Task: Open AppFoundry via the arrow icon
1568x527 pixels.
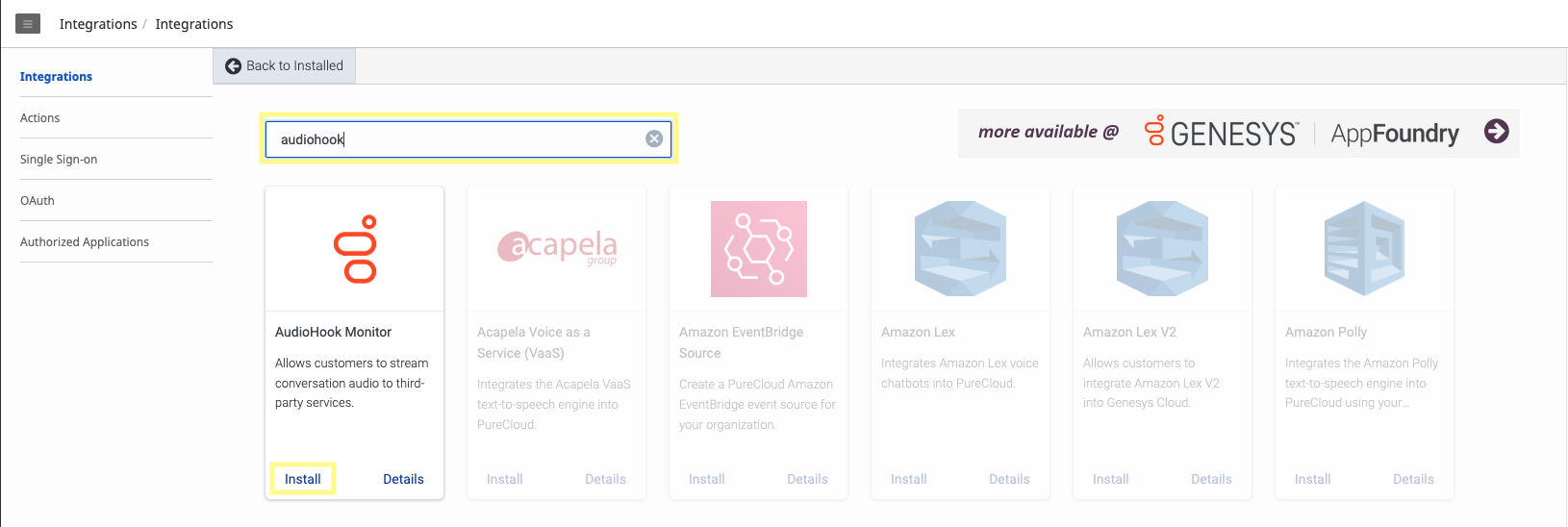Action: click(x=1496, y=132)
